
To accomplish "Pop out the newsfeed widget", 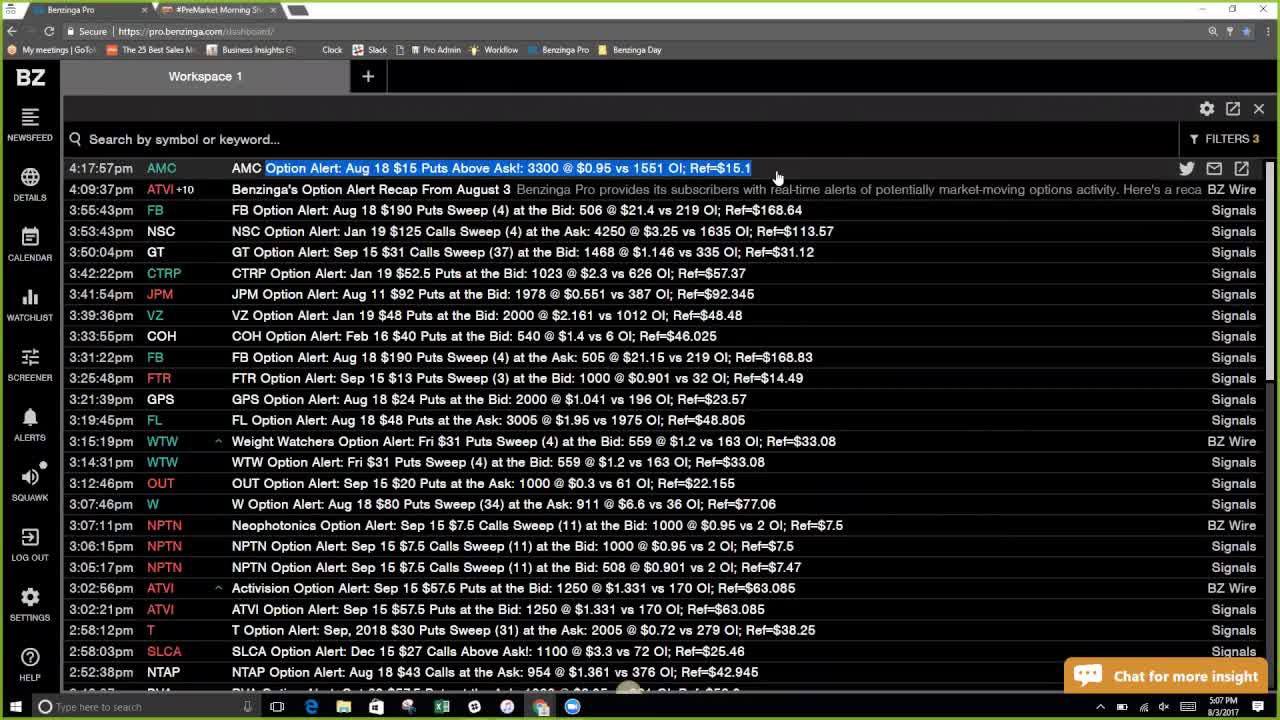I will pos(1233,108).
